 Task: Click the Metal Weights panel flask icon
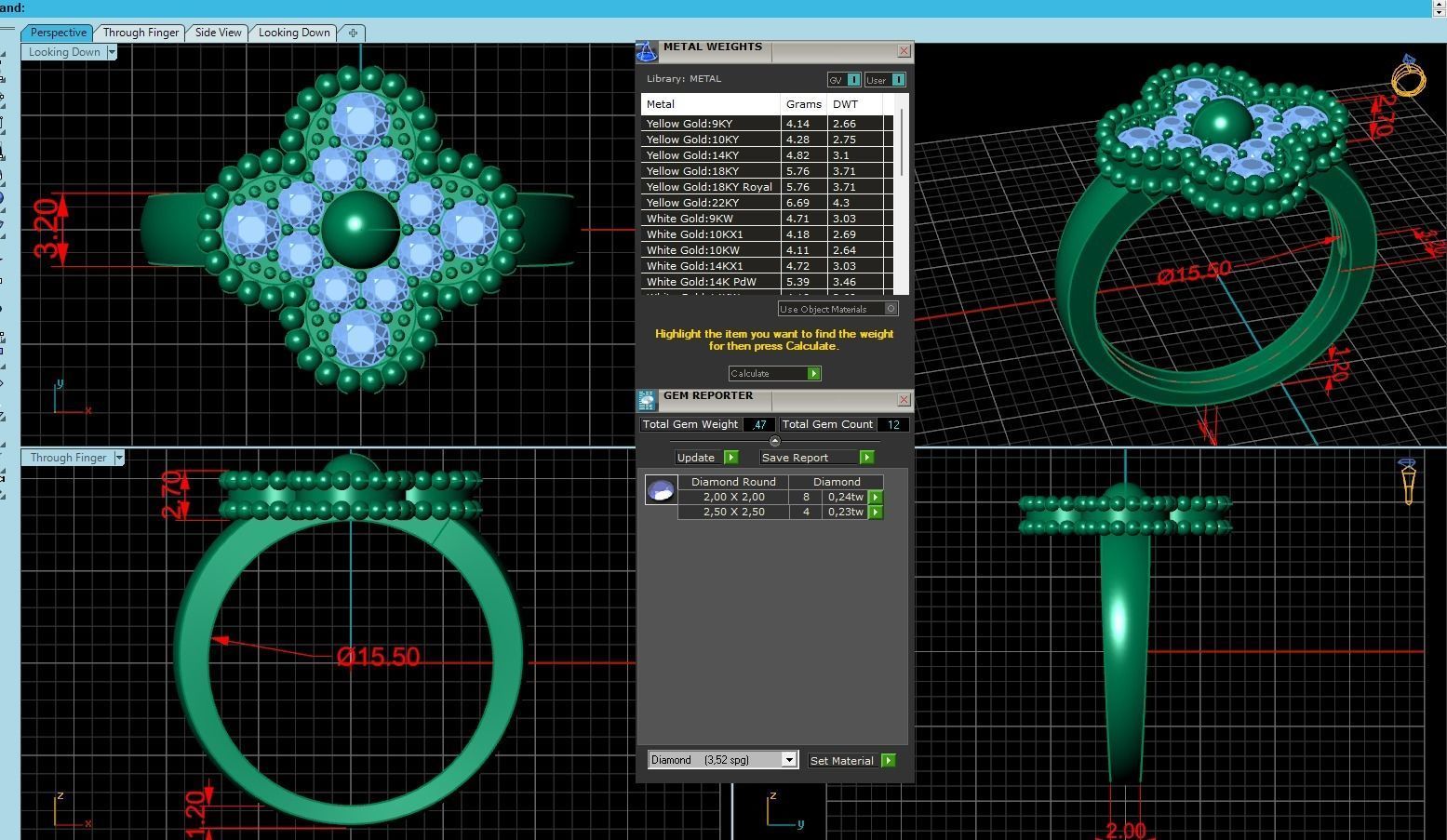tap(647, 52)
